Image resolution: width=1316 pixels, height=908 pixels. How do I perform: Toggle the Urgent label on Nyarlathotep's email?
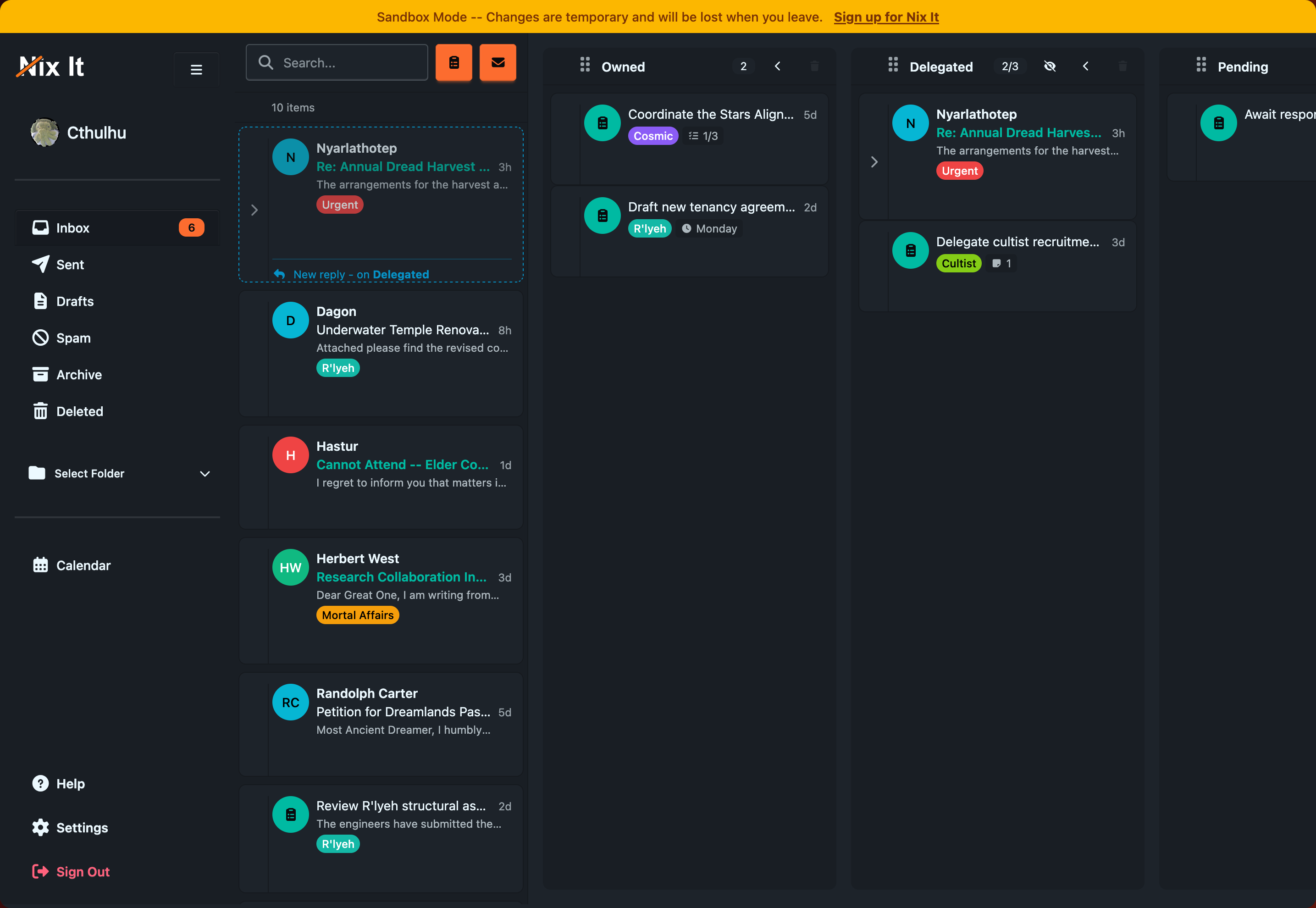(339, 204)
